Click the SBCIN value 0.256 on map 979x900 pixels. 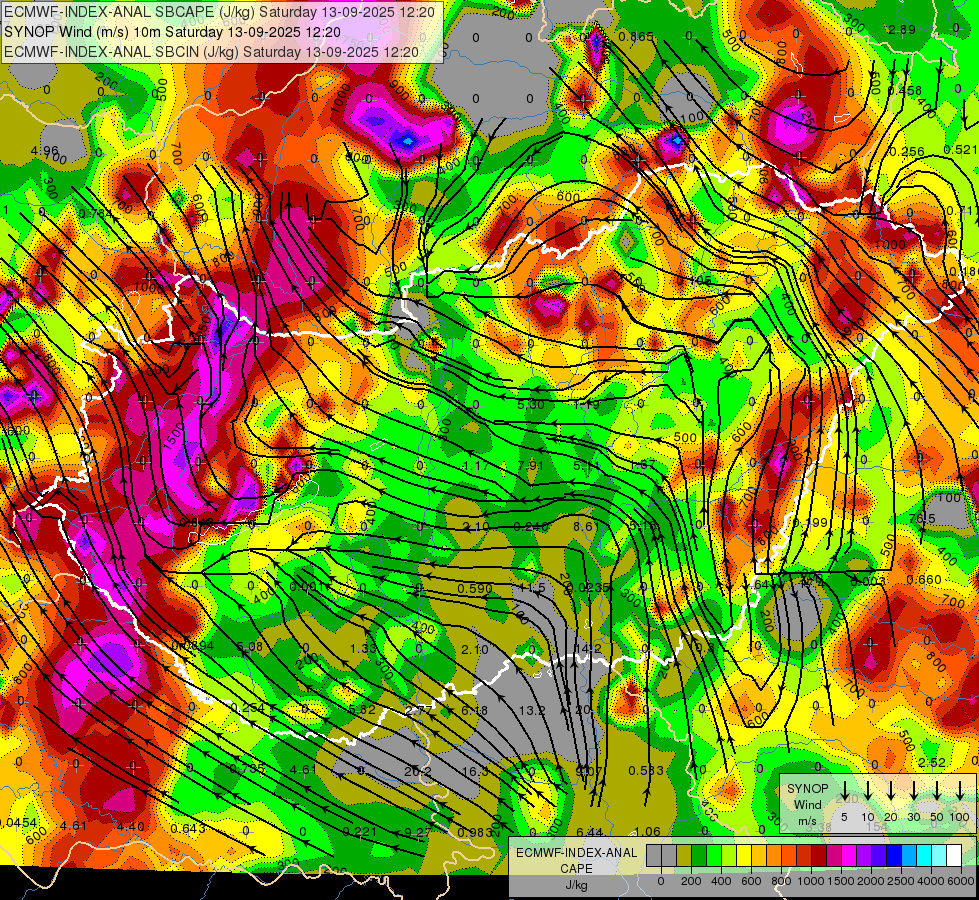(x=907, y=151)
